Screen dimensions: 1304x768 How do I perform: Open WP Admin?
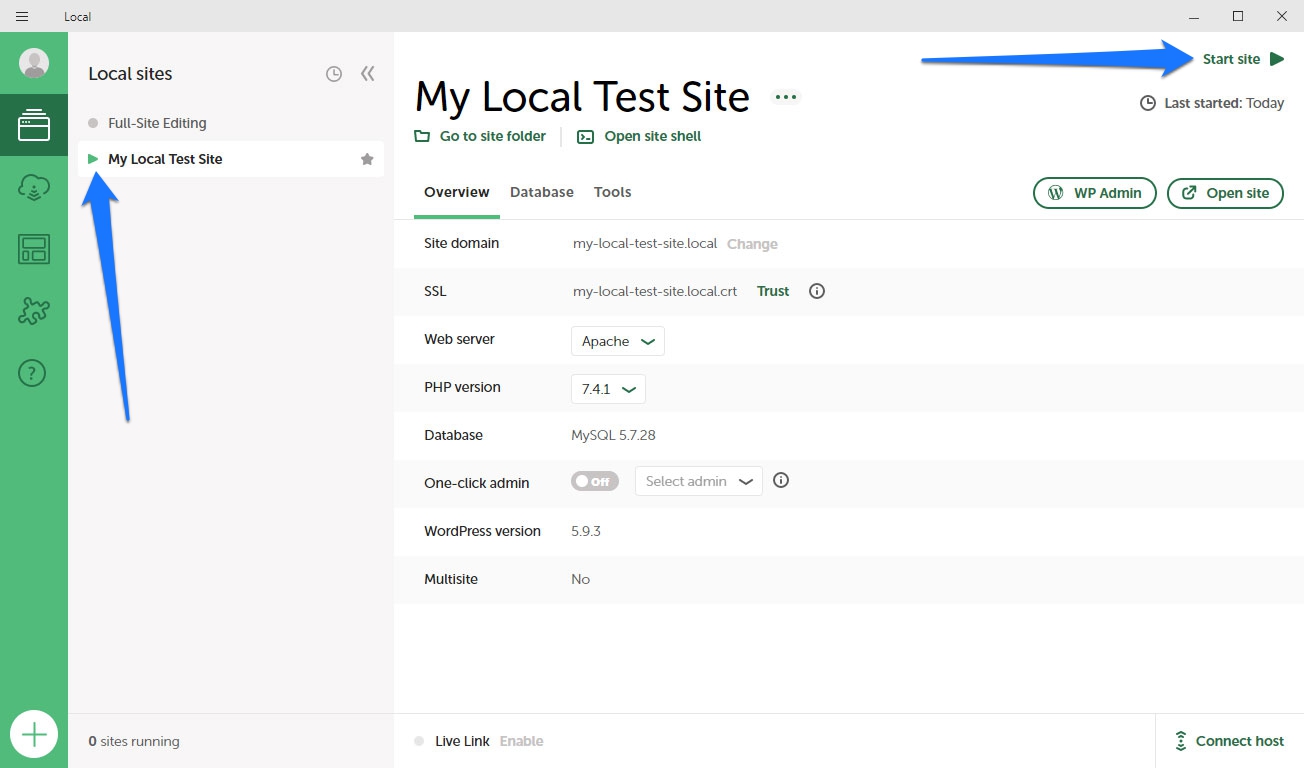pyautogui.click(x=1095, y=193)
